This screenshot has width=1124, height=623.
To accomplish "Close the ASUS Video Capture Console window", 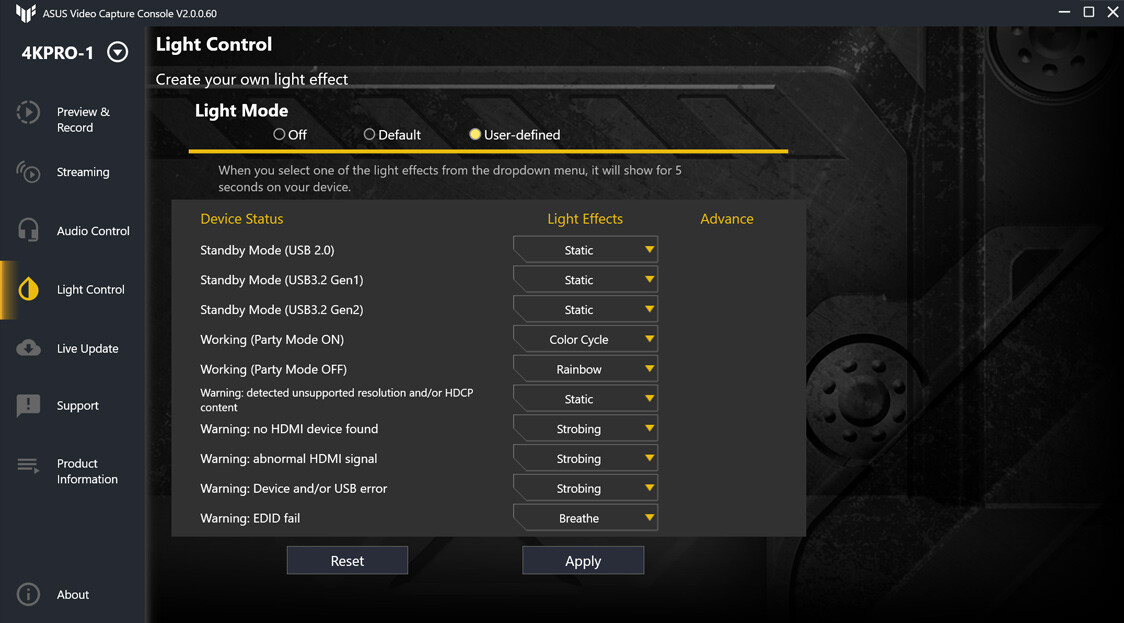I will click(x=1113, y=12).
